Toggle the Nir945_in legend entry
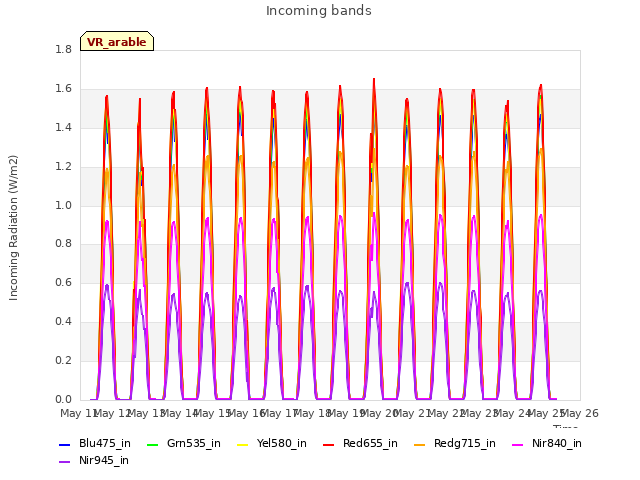This screenshot has height=480, width=640. click(94, 461)
